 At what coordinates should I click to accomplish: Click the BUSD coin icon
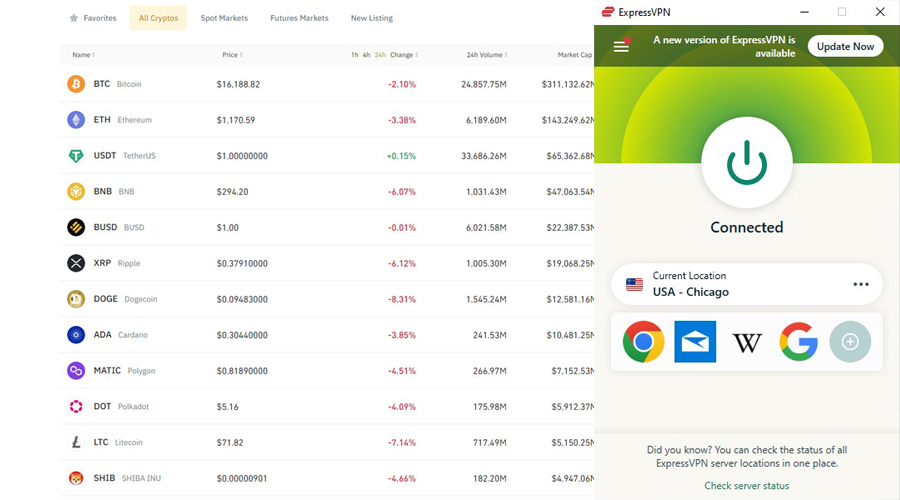tap(76, 227)
